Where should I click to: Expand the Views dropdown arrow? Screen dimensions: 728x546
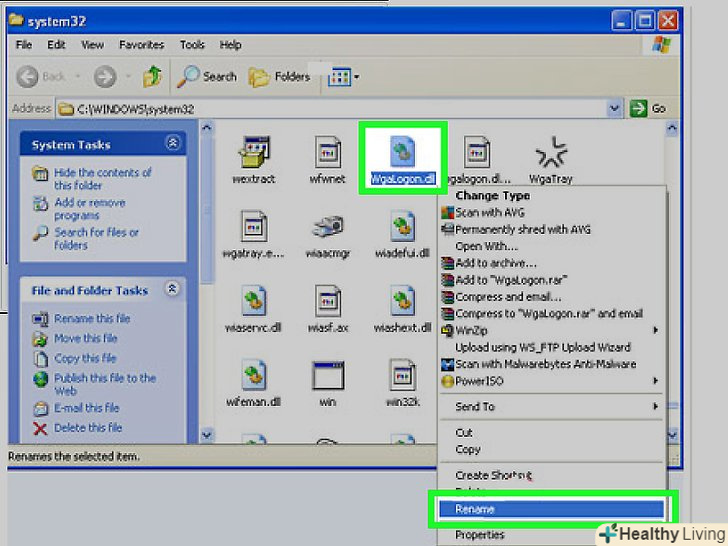[x=357, y=77]
